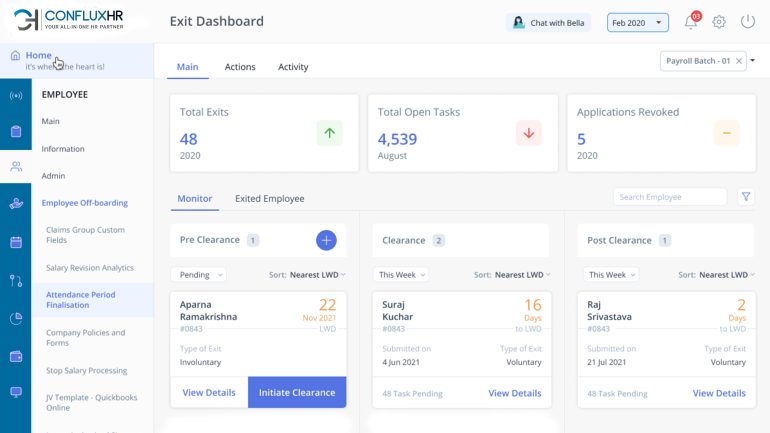Switch to Exited Employee tab

(x=270, y=199)
